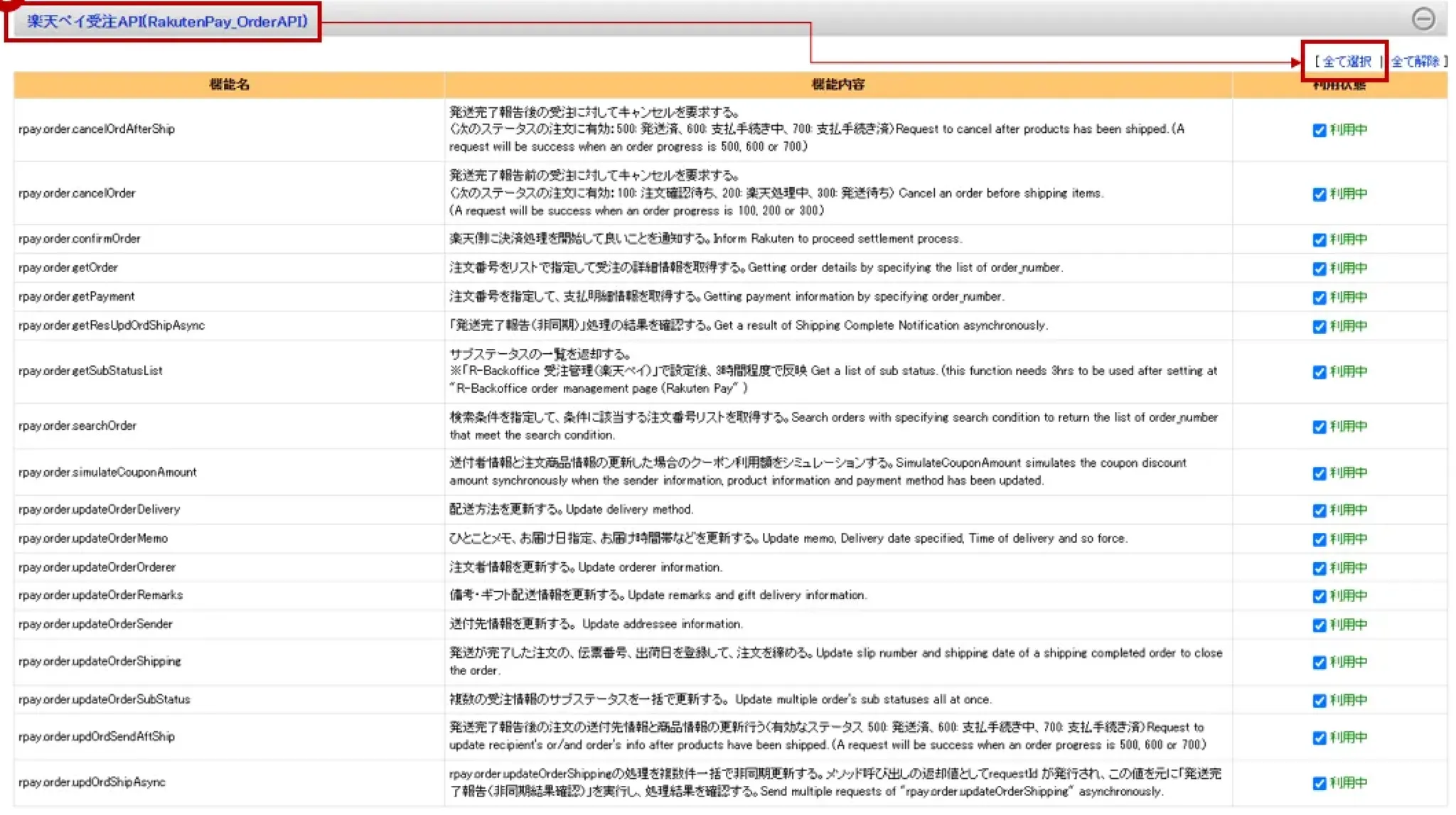Toggle rpay.order.getPayment 利用中 checkbox

pos(1319,298)
